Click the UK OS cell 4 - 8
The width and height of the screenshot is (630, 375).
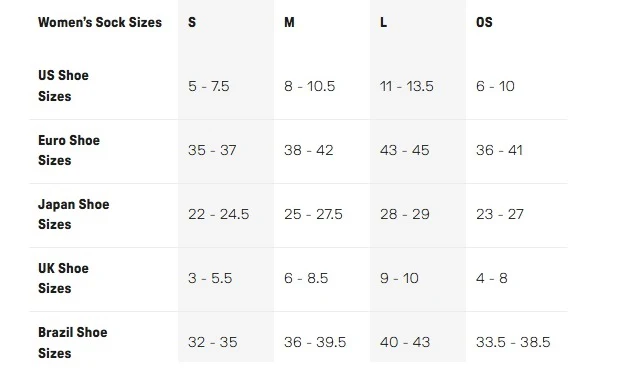[x=492, y=278]
